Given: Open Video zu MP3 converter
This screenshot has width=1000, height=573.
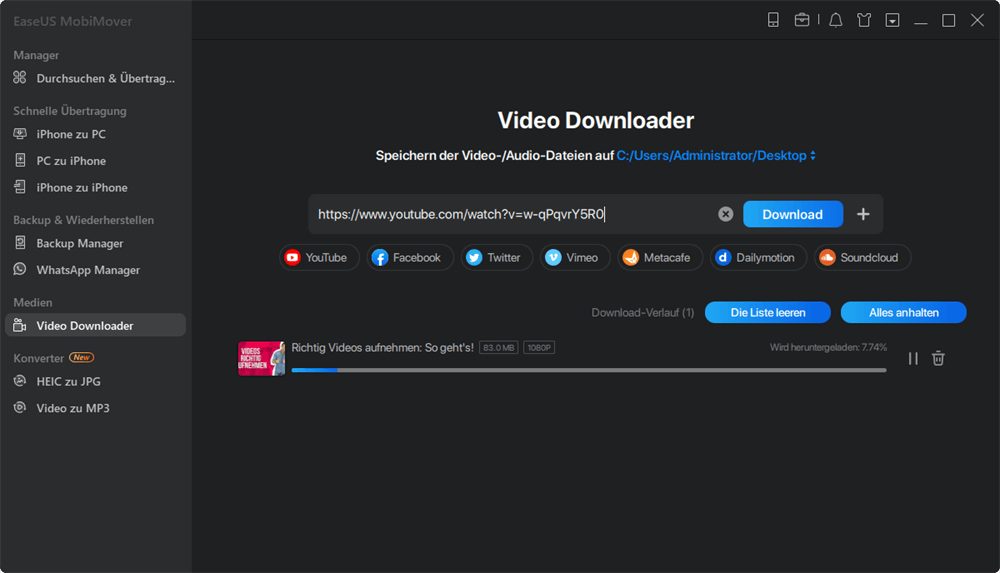Looking at the screenshot, I should pyautogui.click(x=95, y=408).
